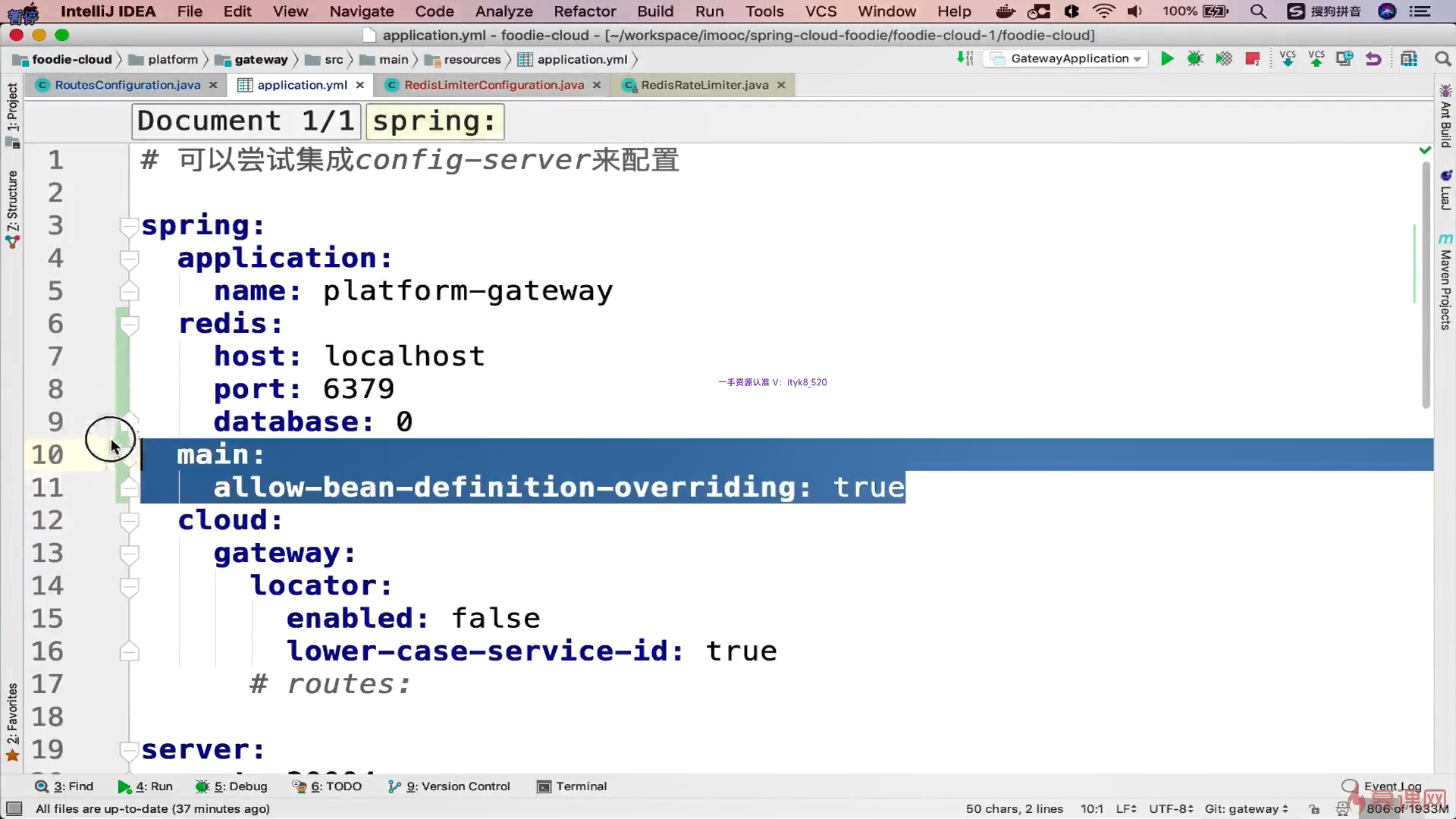Image resolution: width=1456 pixels, height=819 pixels.
Task: Collapse the cloud: block fold marker
Action: point(129,521)
